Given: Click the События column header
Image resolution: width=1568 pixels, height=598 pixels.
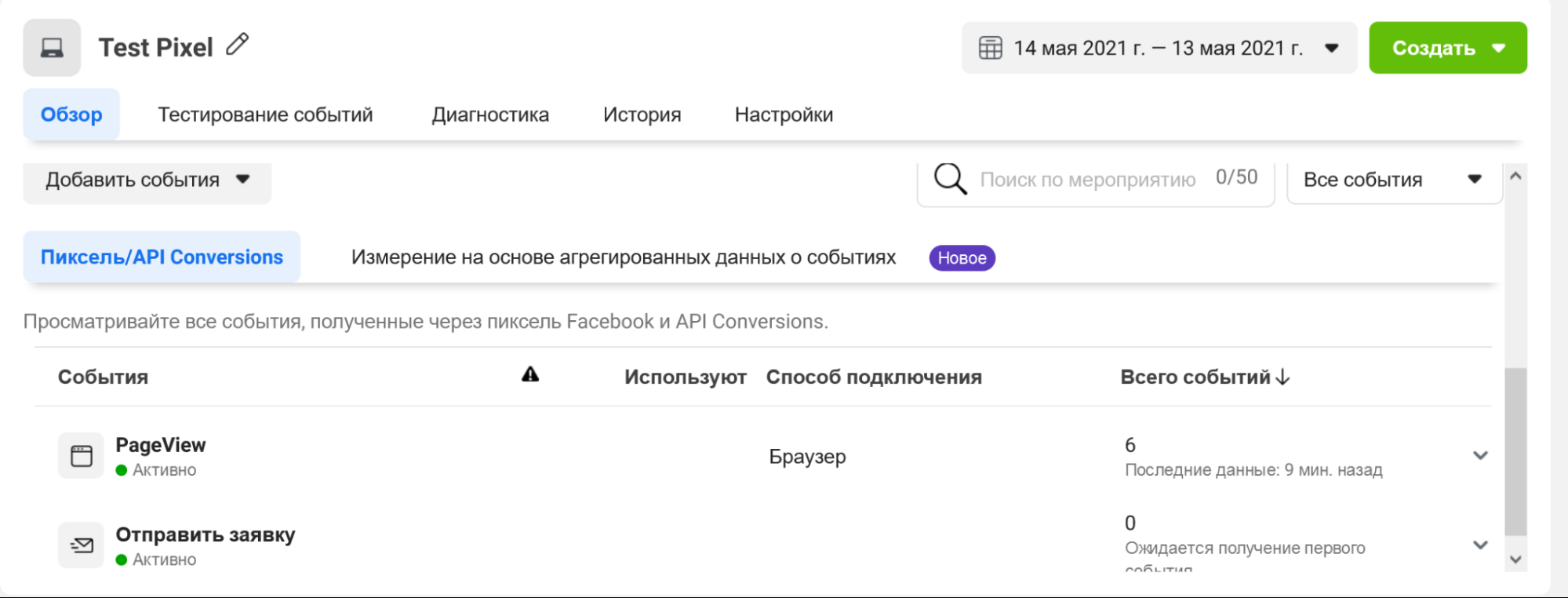Looking at the screenshot, I should pyautogui.click(x=103, y=377).
